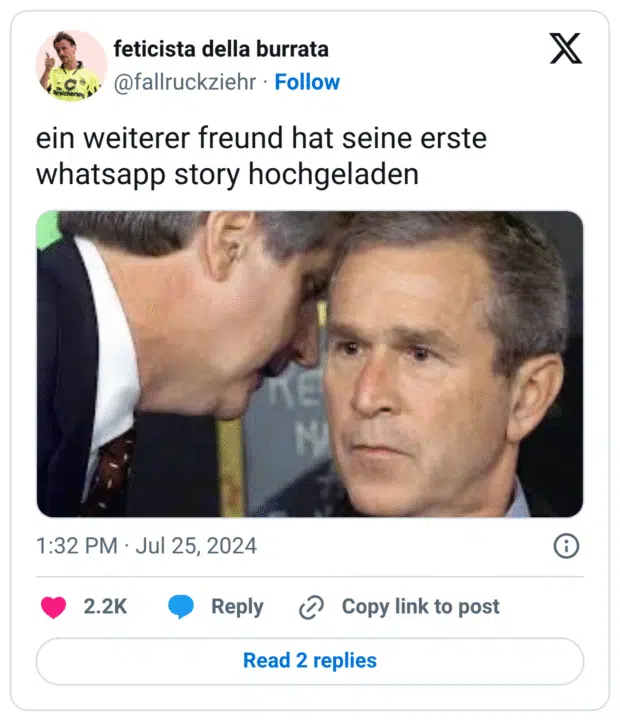The image size is (620, 721).
Task: Click the Jul 25, 2024 date
Action: coord(198,546)
